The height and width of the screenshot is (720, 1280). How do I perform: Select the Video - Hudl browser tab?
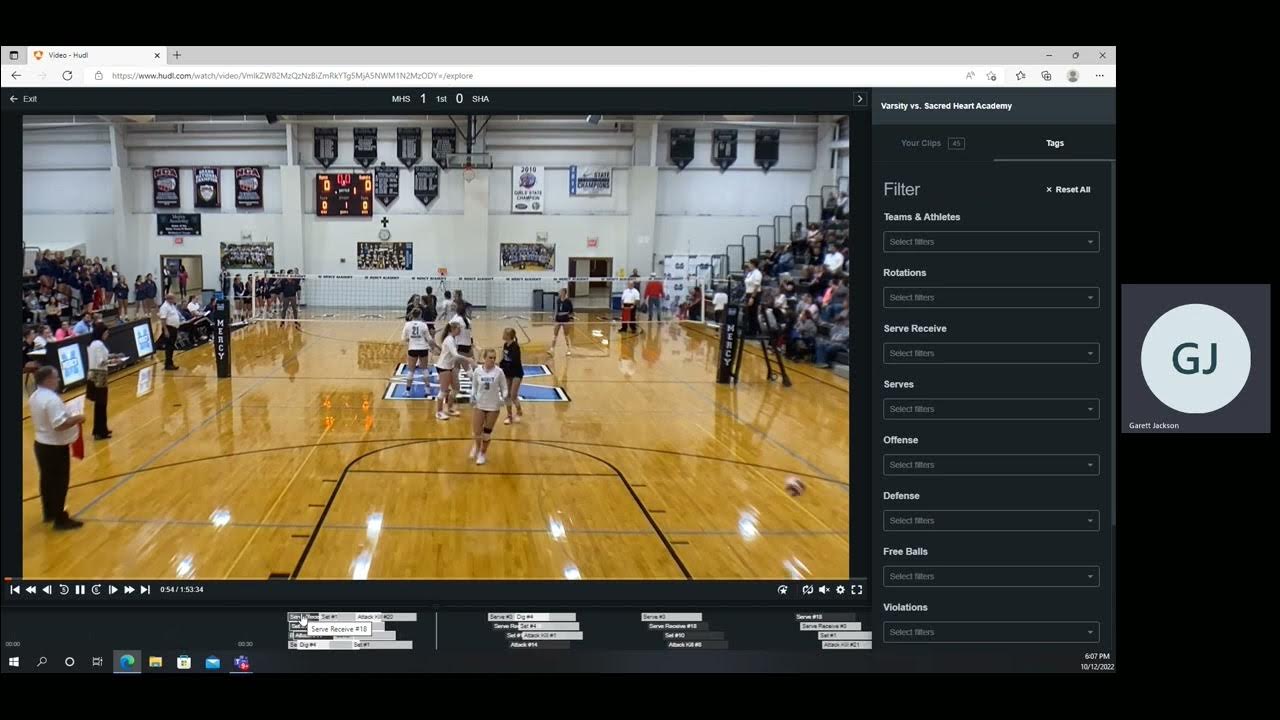tap(97, 55)
